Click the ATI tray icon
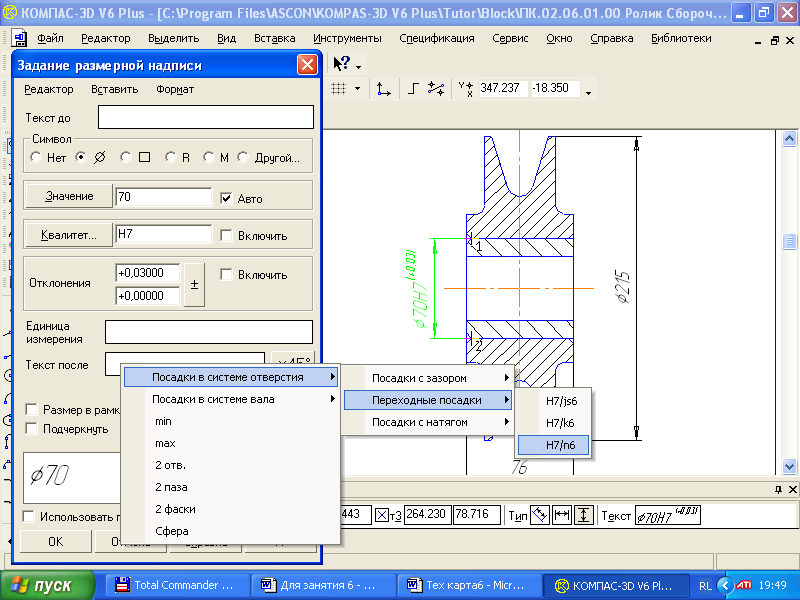The width and height of the screenshot is (800, 600). click(743, 585)
